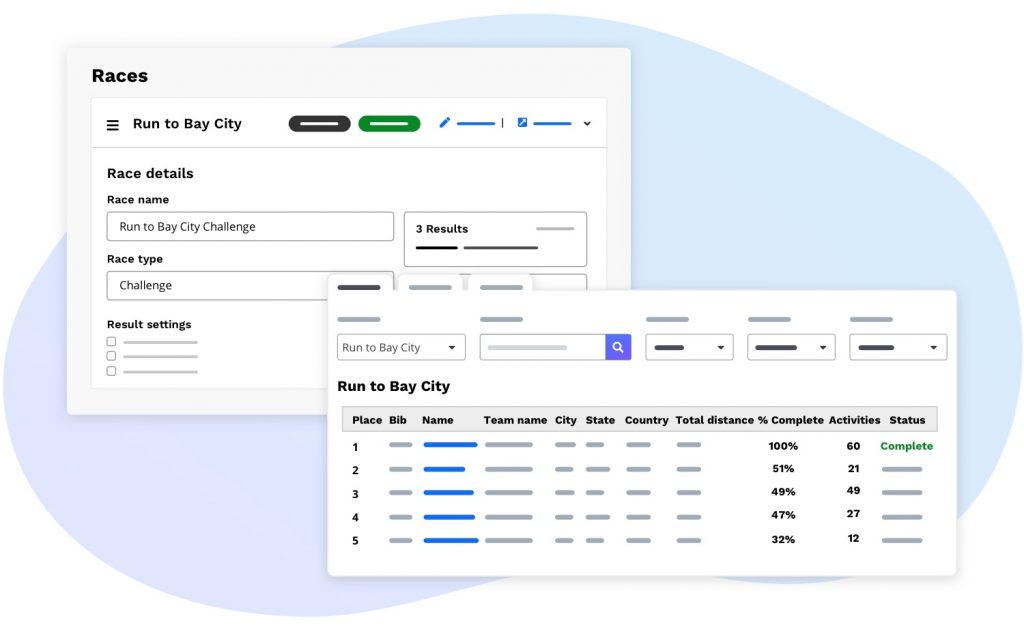This screenshot has width=1024, height=625.
Task: Click the pencil edit icon in race header
Action: point(445,123)
